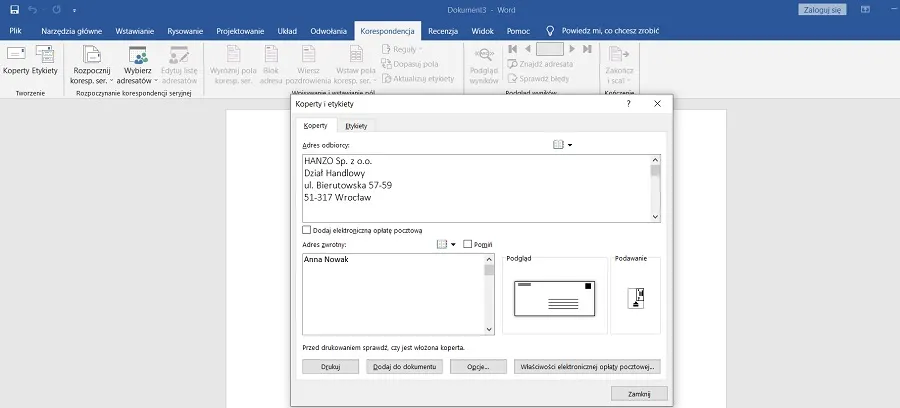Viewport: 900px width, 408px height.
Task: Click the Etykiety labels icon in ribbon
Action: click(45, 53)
